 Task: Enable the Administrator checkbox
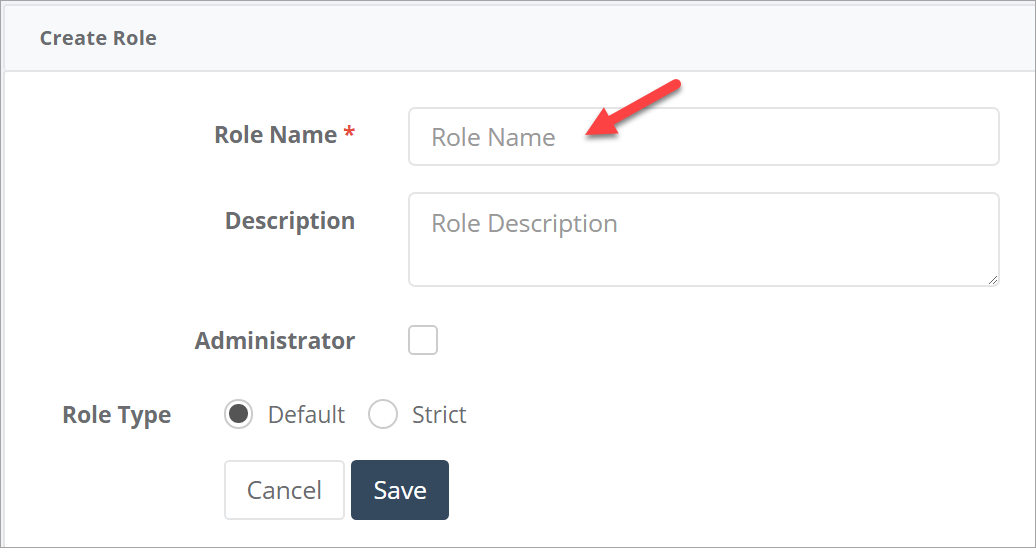[423, 341]
